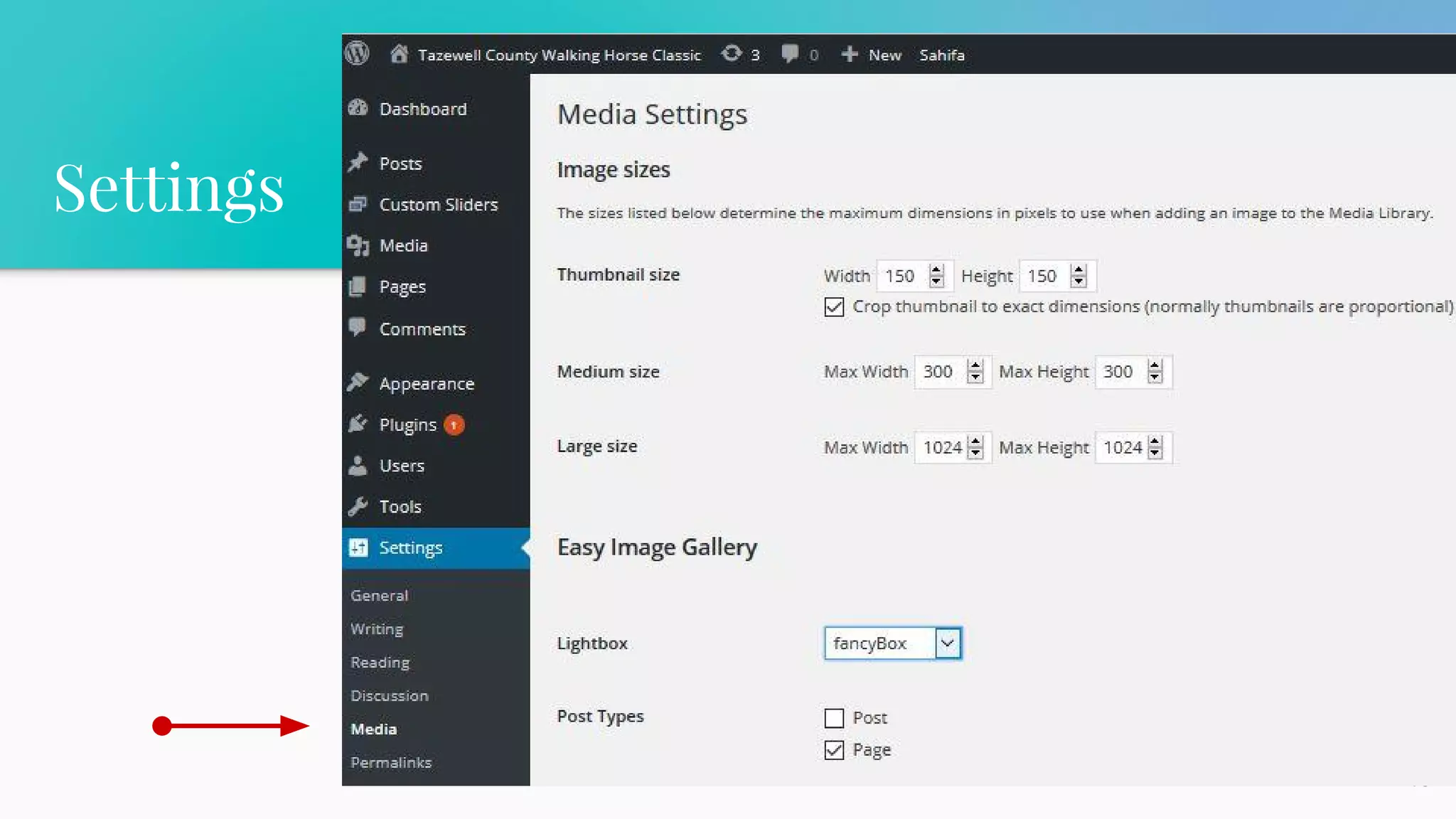Click the plus icon next to New
Viewport: 1456px width, 819px height.
coord(849,54)
